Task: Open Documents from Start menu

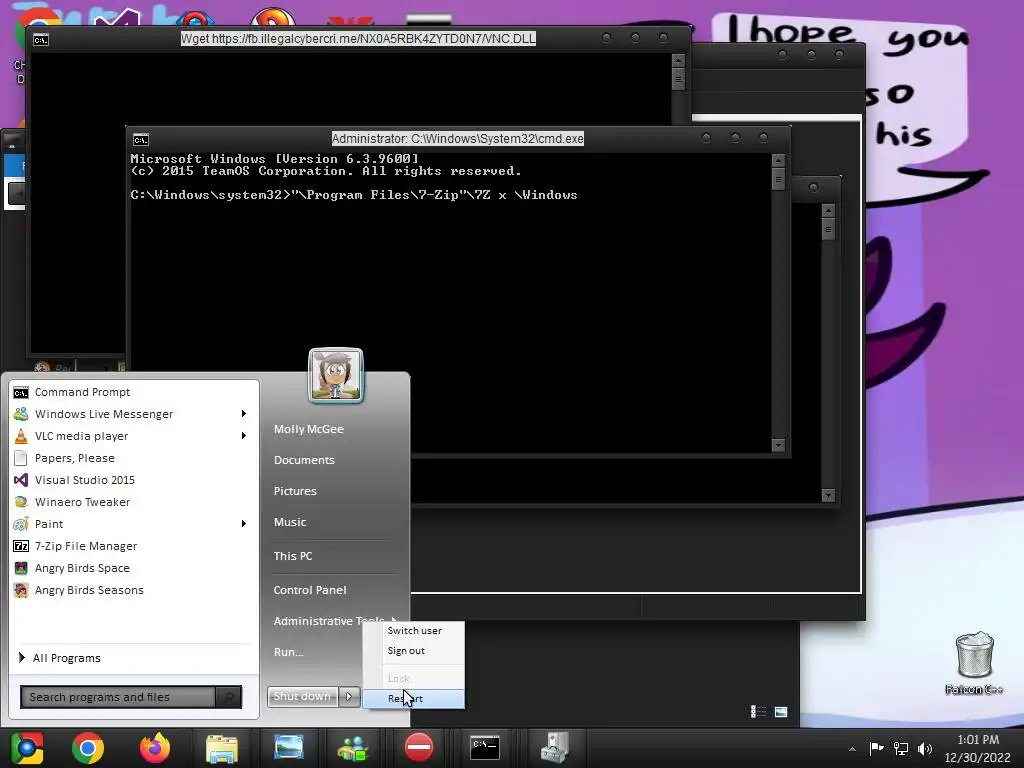Action: (x=304, y=460)
